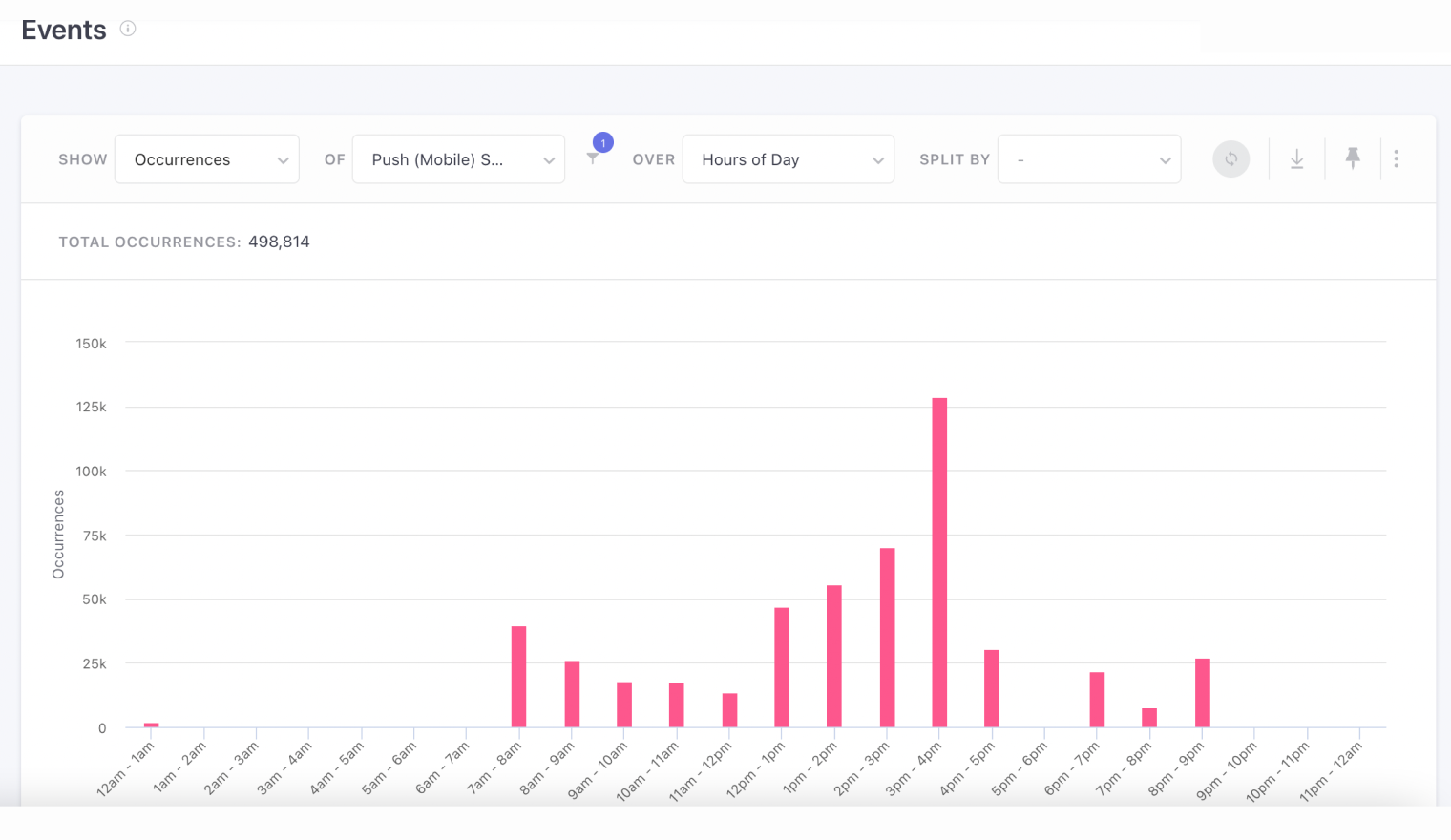Click the 2pm - 3pm bar
The height and width of the screenshot is (840, 1451).
pos(887,638)
